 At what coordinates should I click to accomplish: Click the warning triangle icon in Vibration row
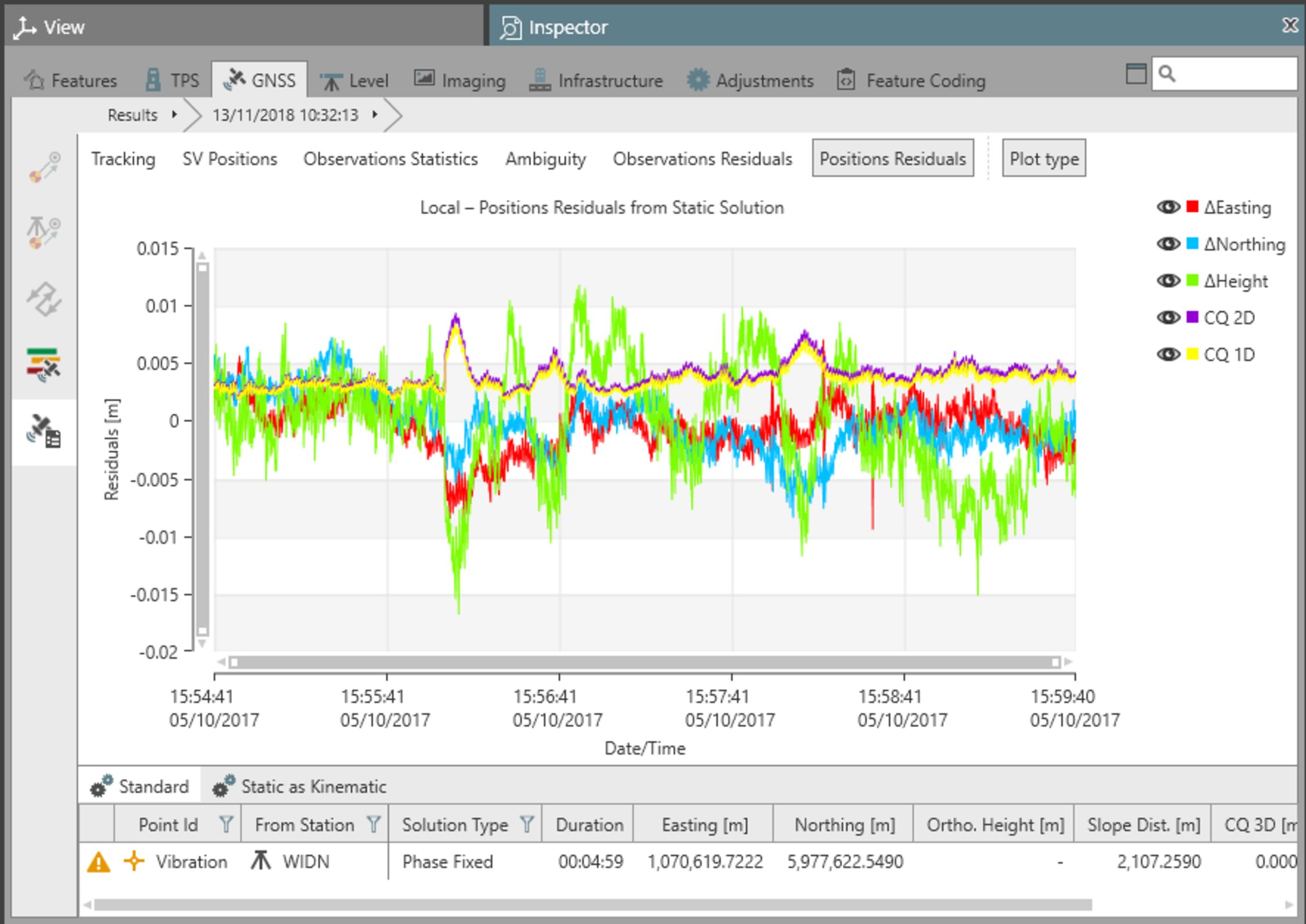[99, 862]
